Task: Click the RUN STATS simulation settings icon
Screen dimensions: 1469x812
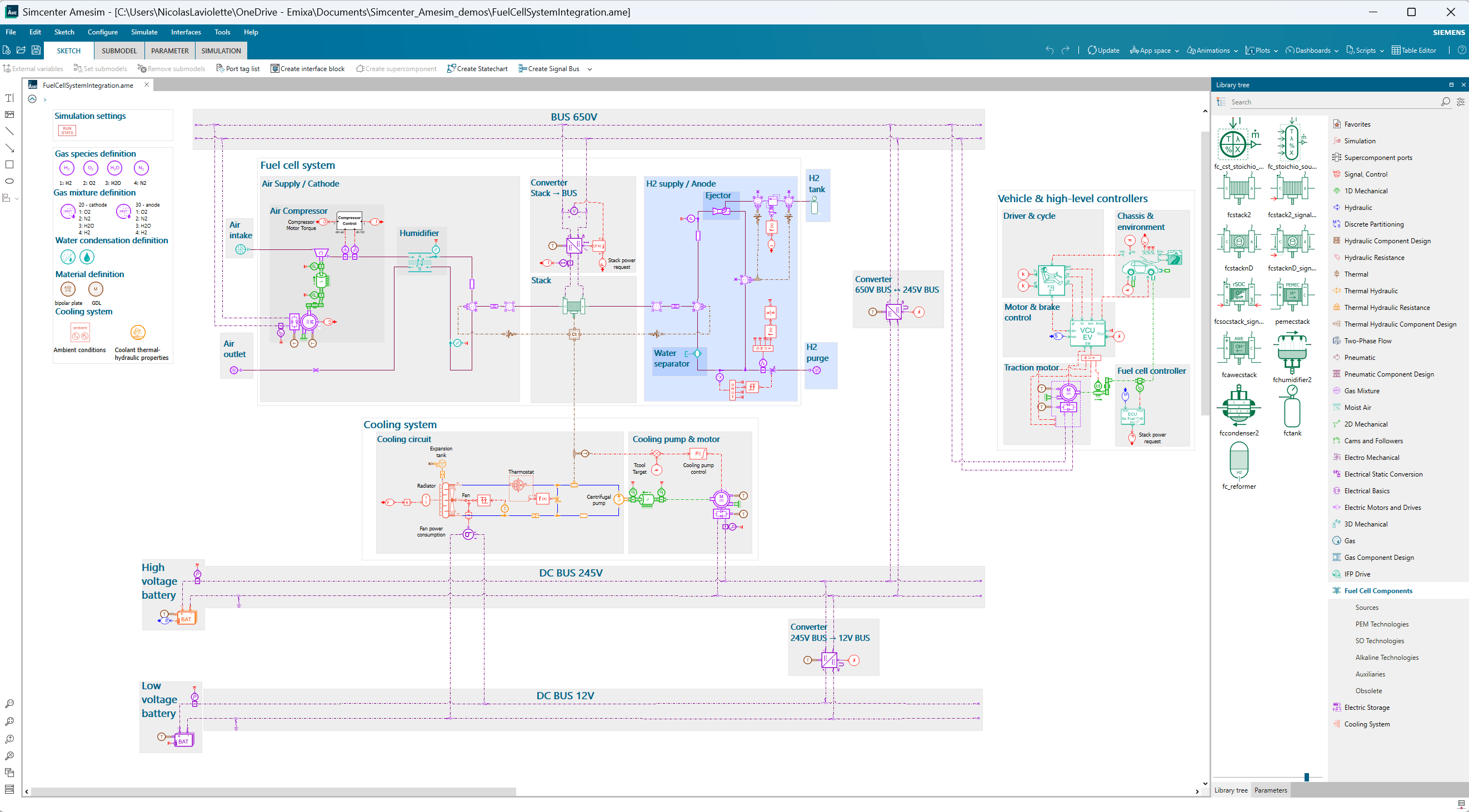Action: pyautogui.click(x=67, y=131)
